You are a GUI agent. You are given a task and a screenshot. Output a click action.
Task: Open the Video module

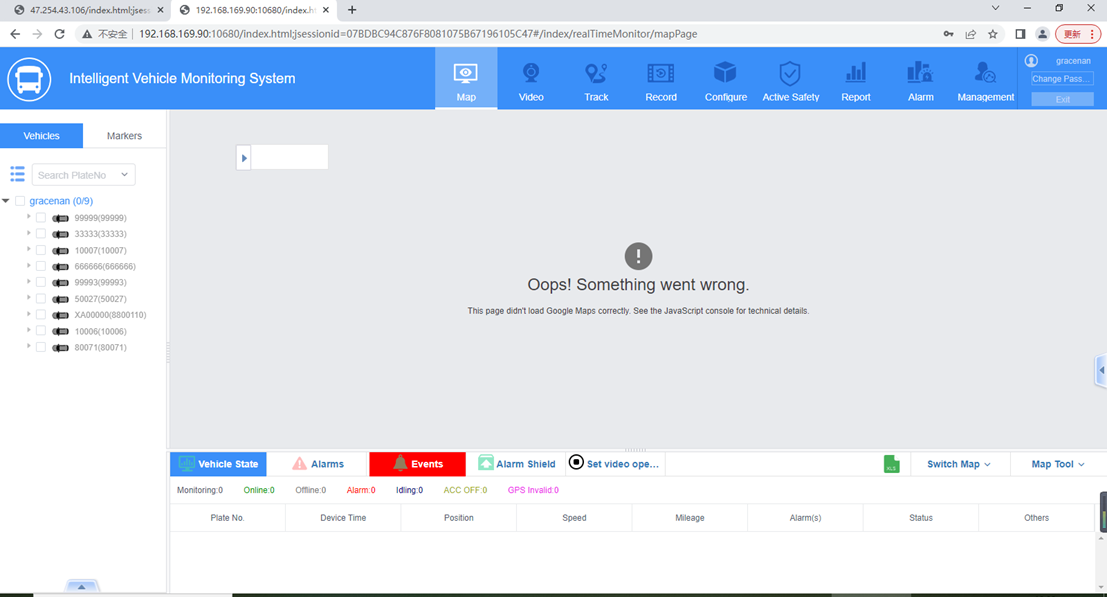coord(531,78)
